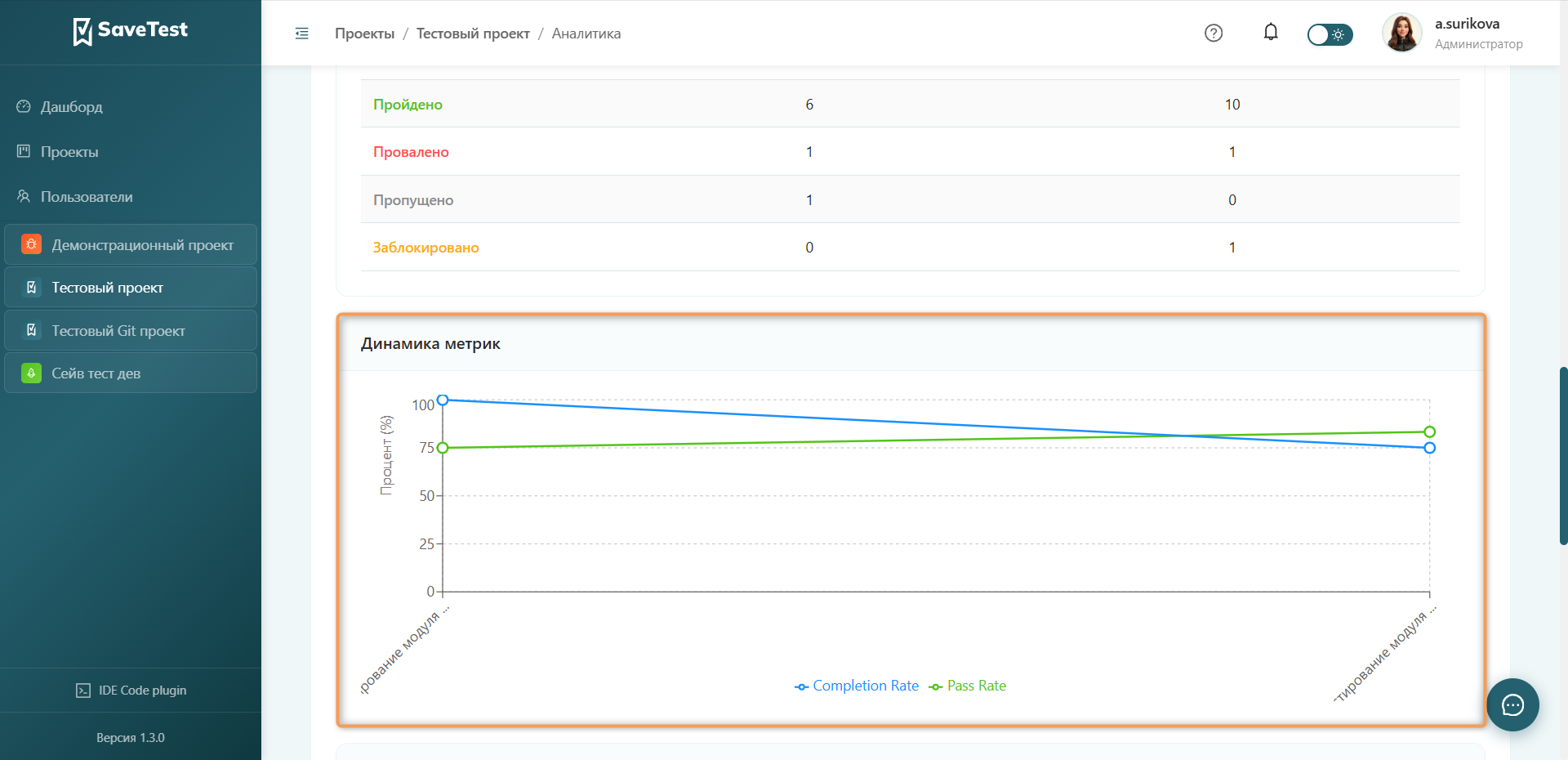Screen dimensions: 1568x760
Task: Open the help question mark icon
Action: tap(1214, 33)
